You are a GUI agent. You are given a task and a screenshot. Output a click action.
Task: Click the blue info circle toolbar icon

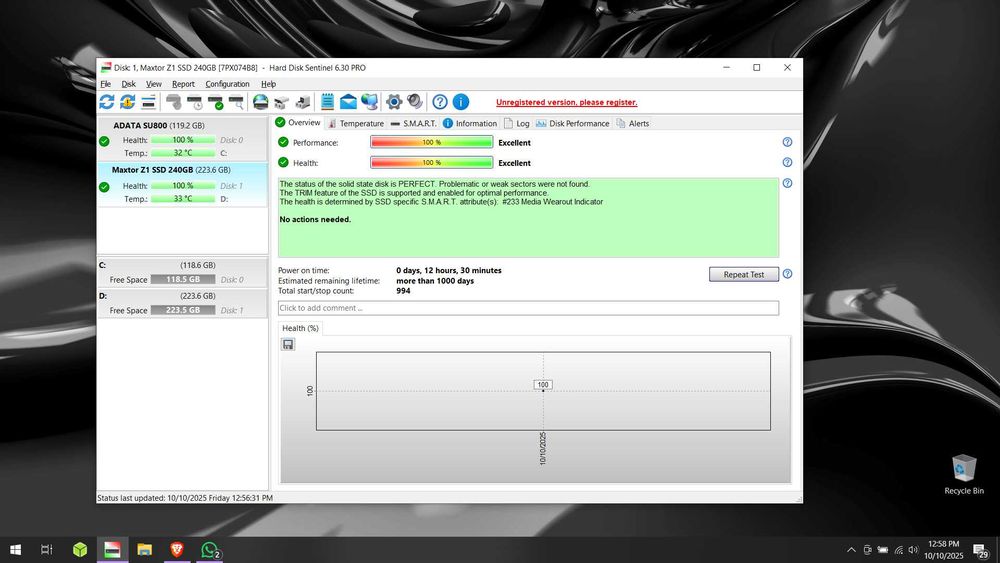pos(460,101)
